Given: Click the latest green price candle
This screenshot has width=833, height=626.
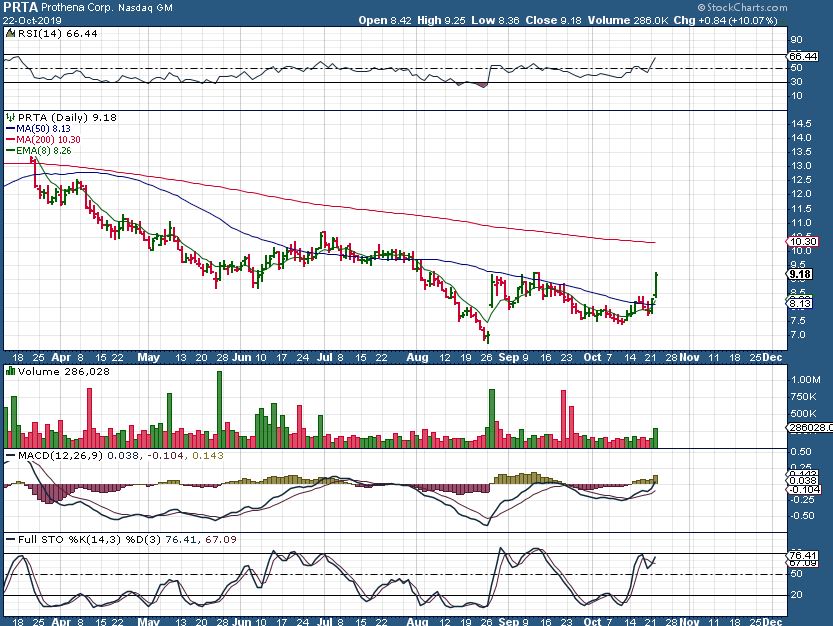Looking at the screenshot, I should [655, 284].
